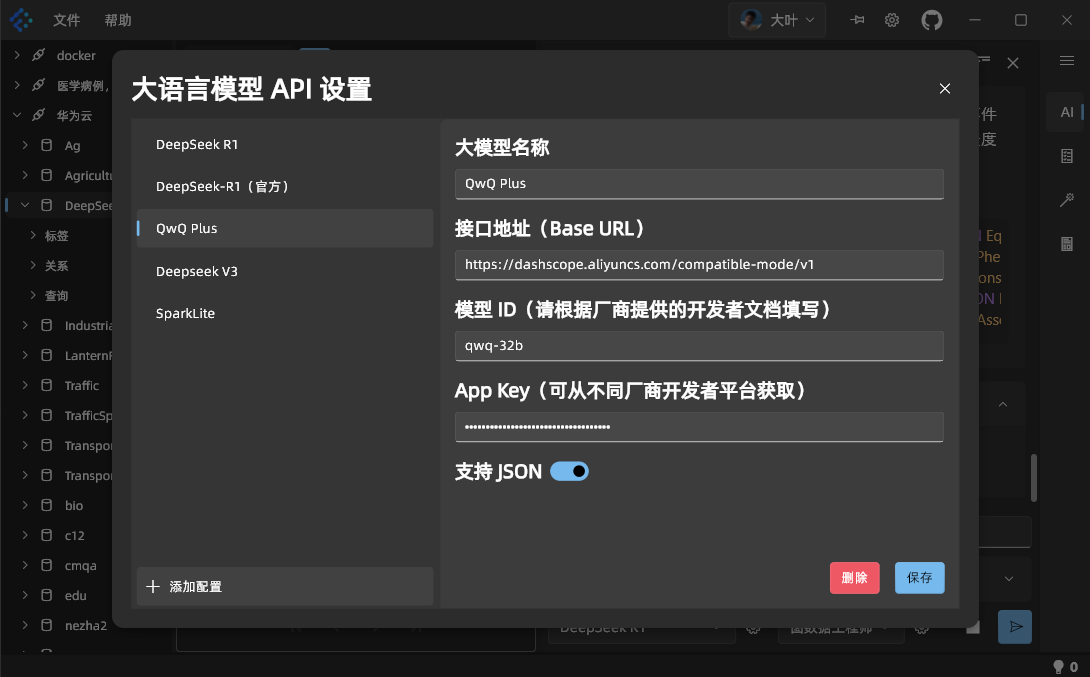The image size is (1090, 677).
Task: Click the send message arrow button
Action: pos(1016,626)
